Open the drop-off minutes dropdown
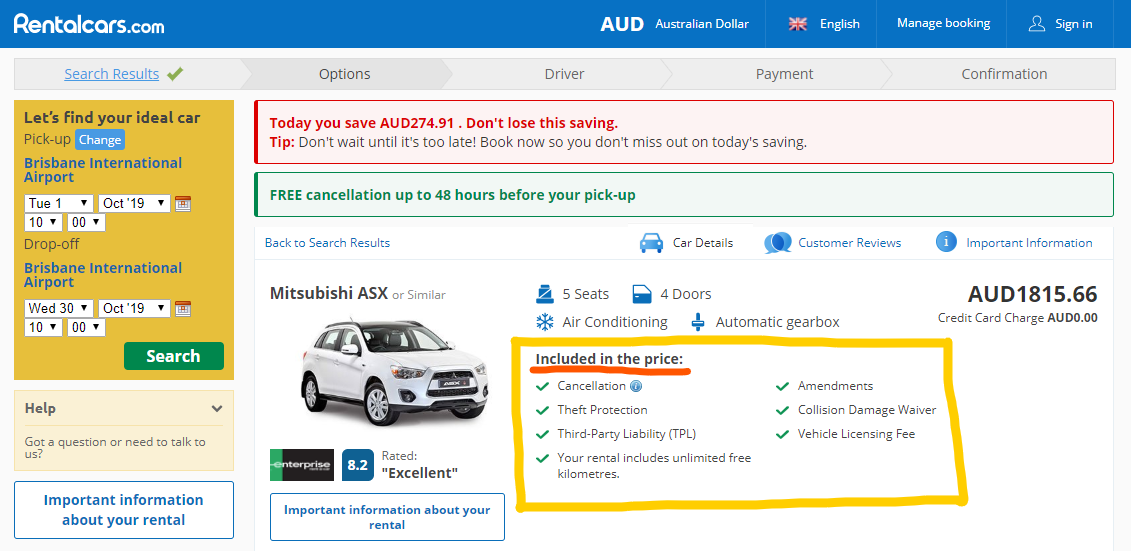Viewport: 1131px width, 551px height. (87, 327)
